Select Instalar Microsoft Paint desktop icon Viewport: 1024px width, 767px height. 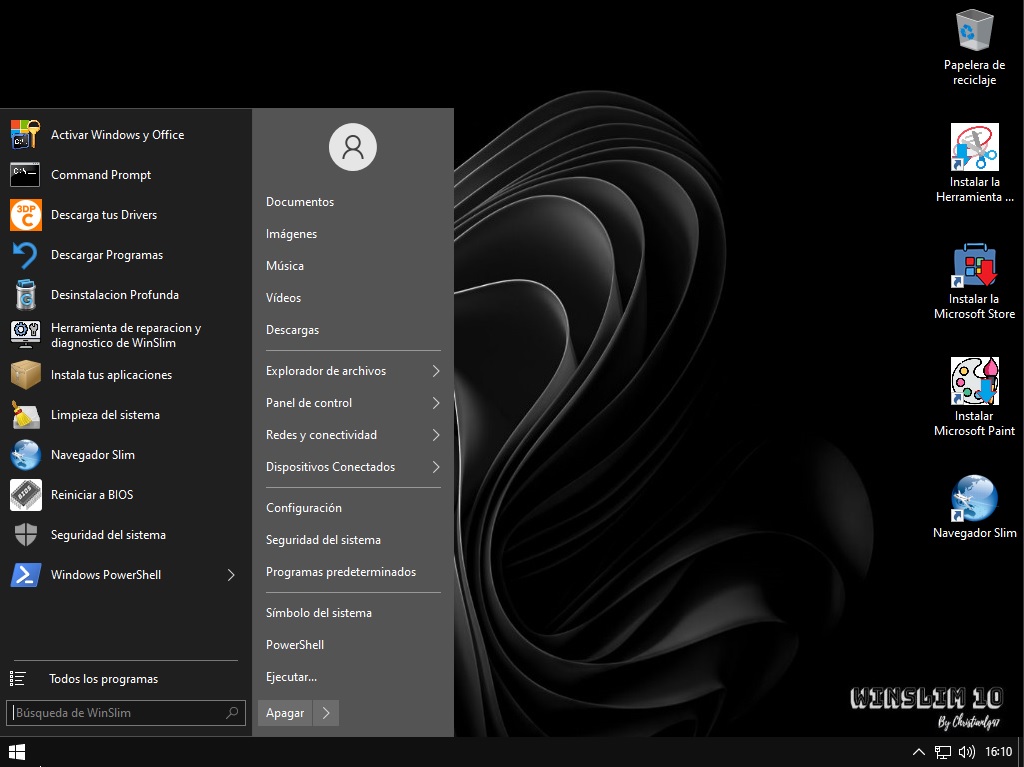click(974, 397)
